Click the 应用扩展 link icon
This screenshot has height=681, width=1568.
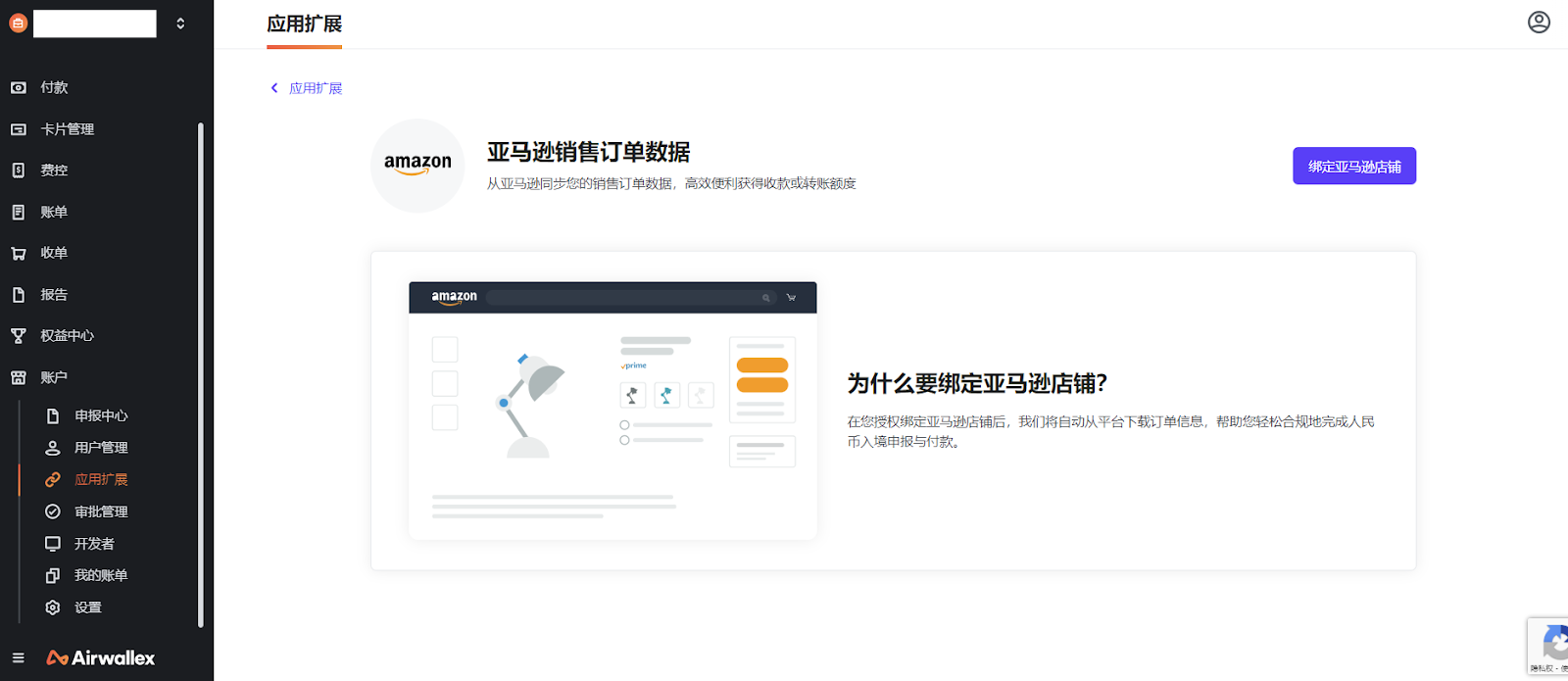click(53, 479)
